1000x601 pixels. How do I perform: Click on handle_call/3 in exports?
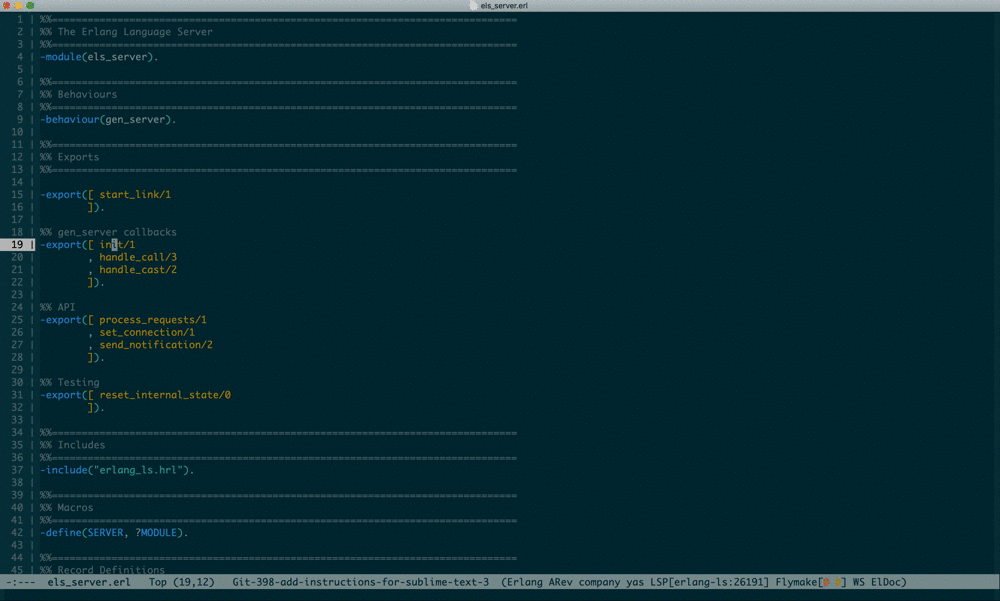click(138, 257)
